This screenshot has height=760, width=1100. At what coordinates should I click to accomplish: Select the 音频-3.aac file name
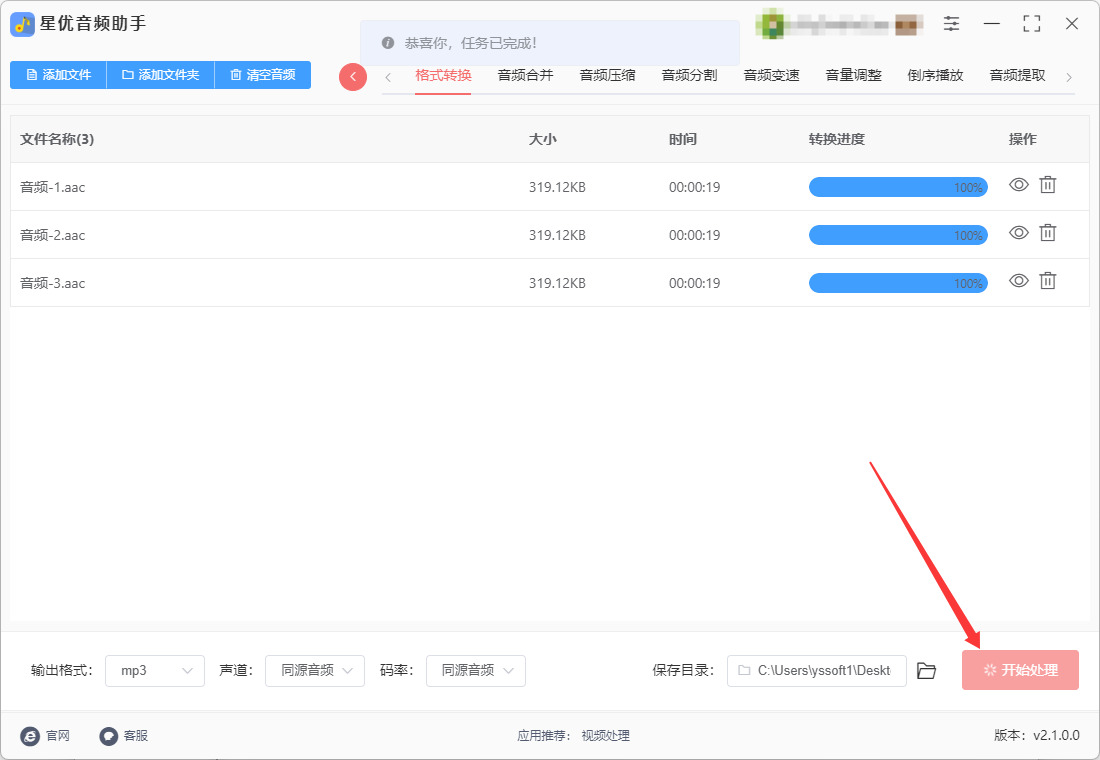pos(53,284)
